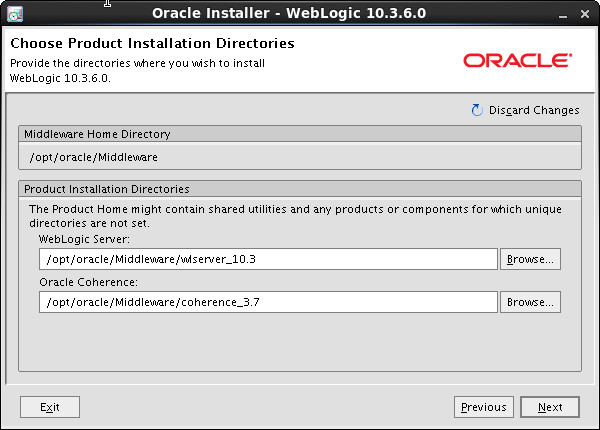Minimize the Oracle Installer window
Image resolution: width=600 pixels, height=430 pixels.
point(562,15)
